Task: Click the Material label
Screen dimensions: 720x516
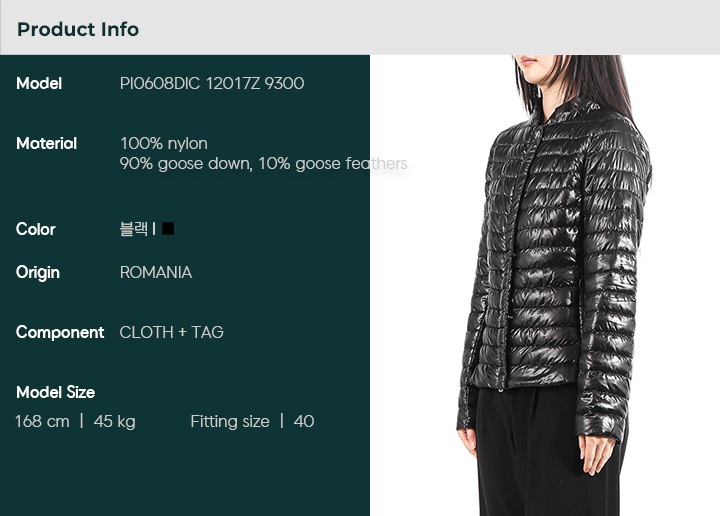Action: tap(46, 143)
